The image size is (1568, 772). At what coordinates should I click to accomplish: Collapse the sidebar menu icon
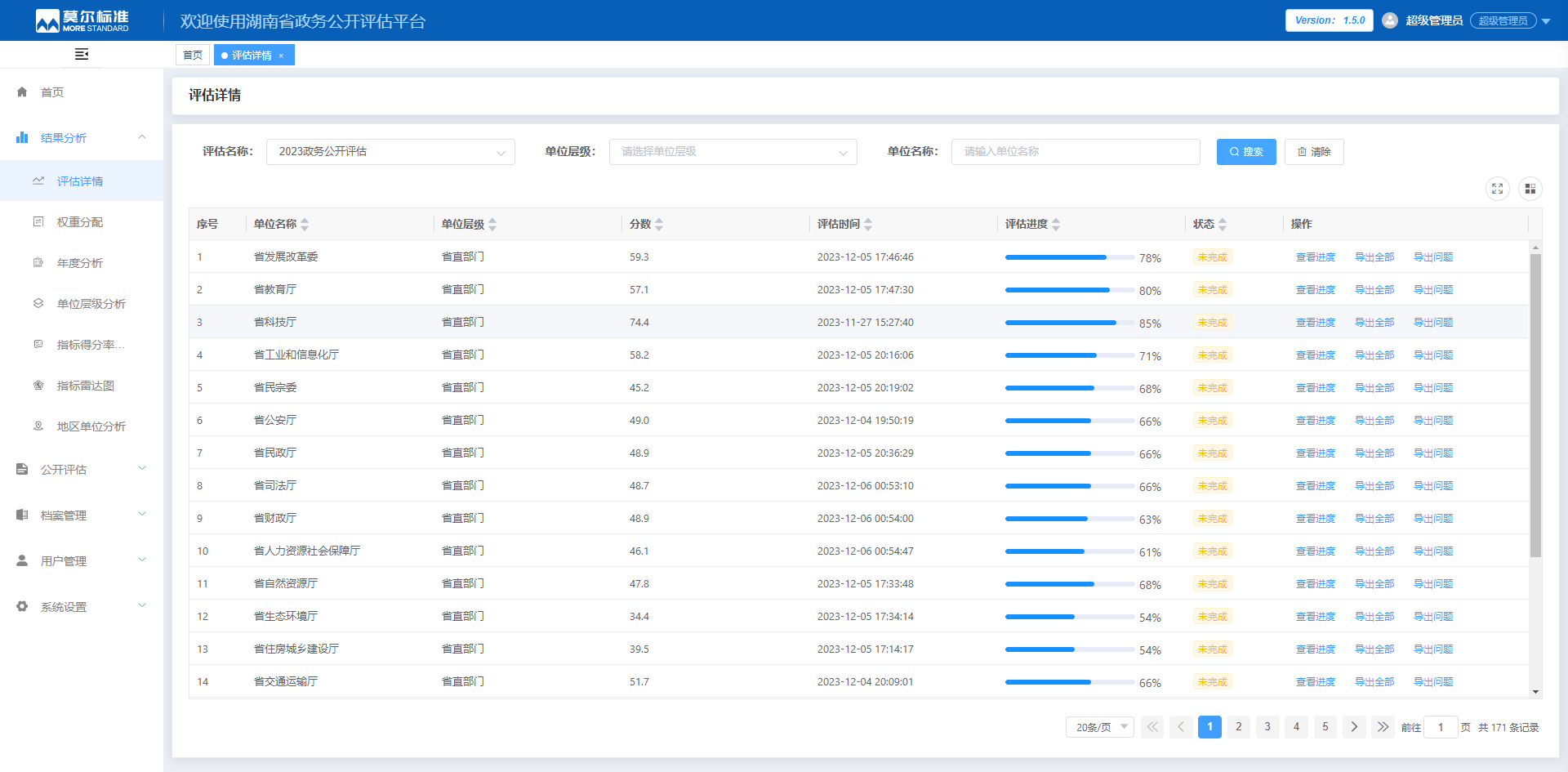coord(82,54)
